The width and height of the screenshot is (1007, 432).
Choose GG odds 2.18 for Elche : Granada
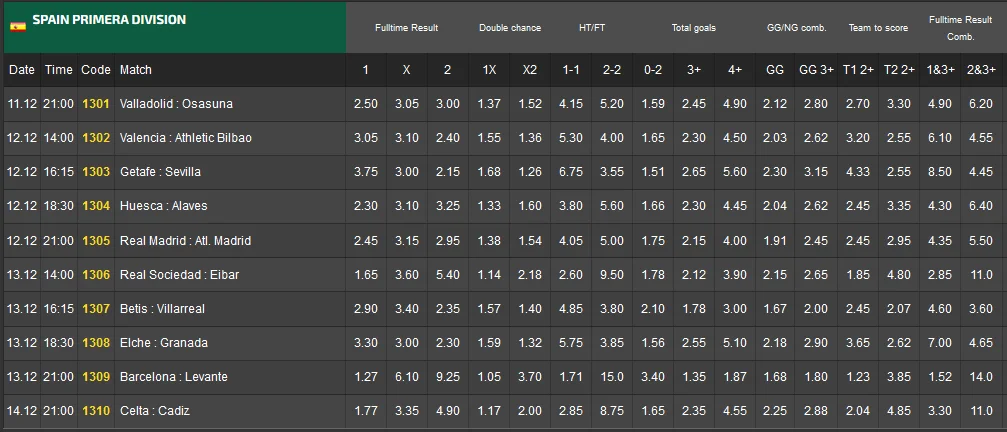[774, 343]
